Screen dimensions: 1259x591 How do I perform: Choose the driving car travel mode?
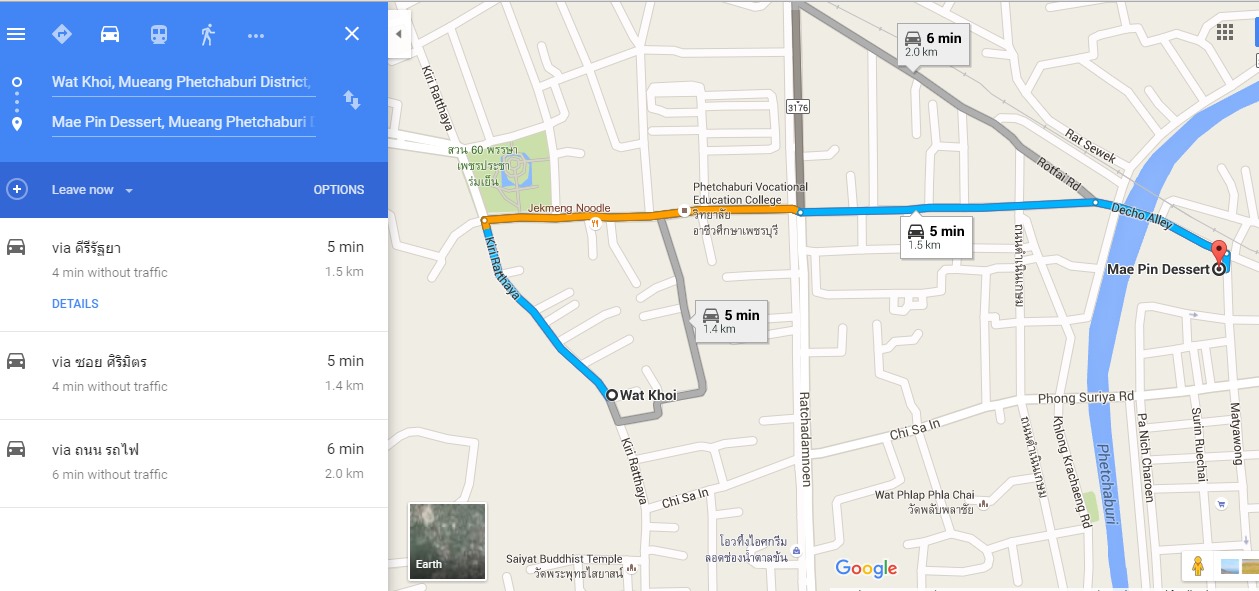coord(110,34)
